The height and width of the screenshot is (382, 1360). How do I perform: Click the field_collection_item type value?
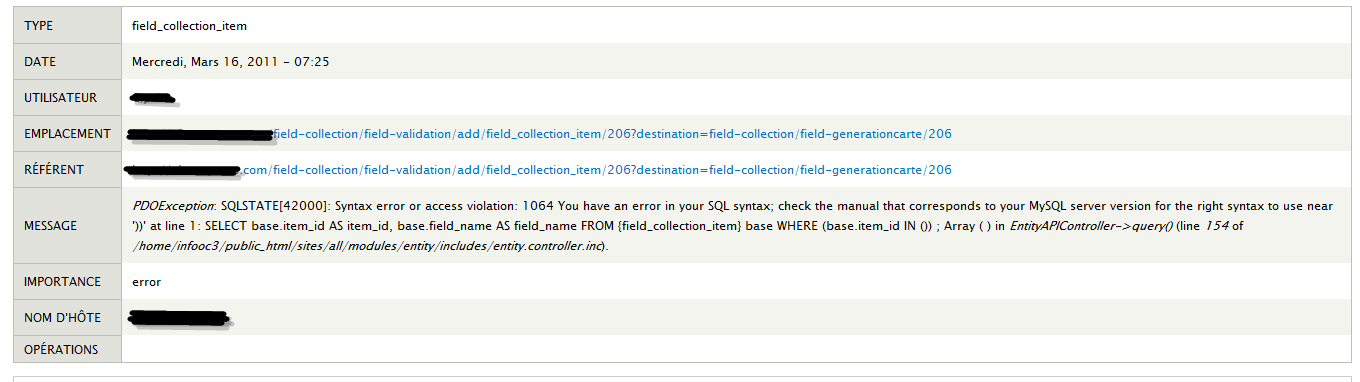[189, 26]
